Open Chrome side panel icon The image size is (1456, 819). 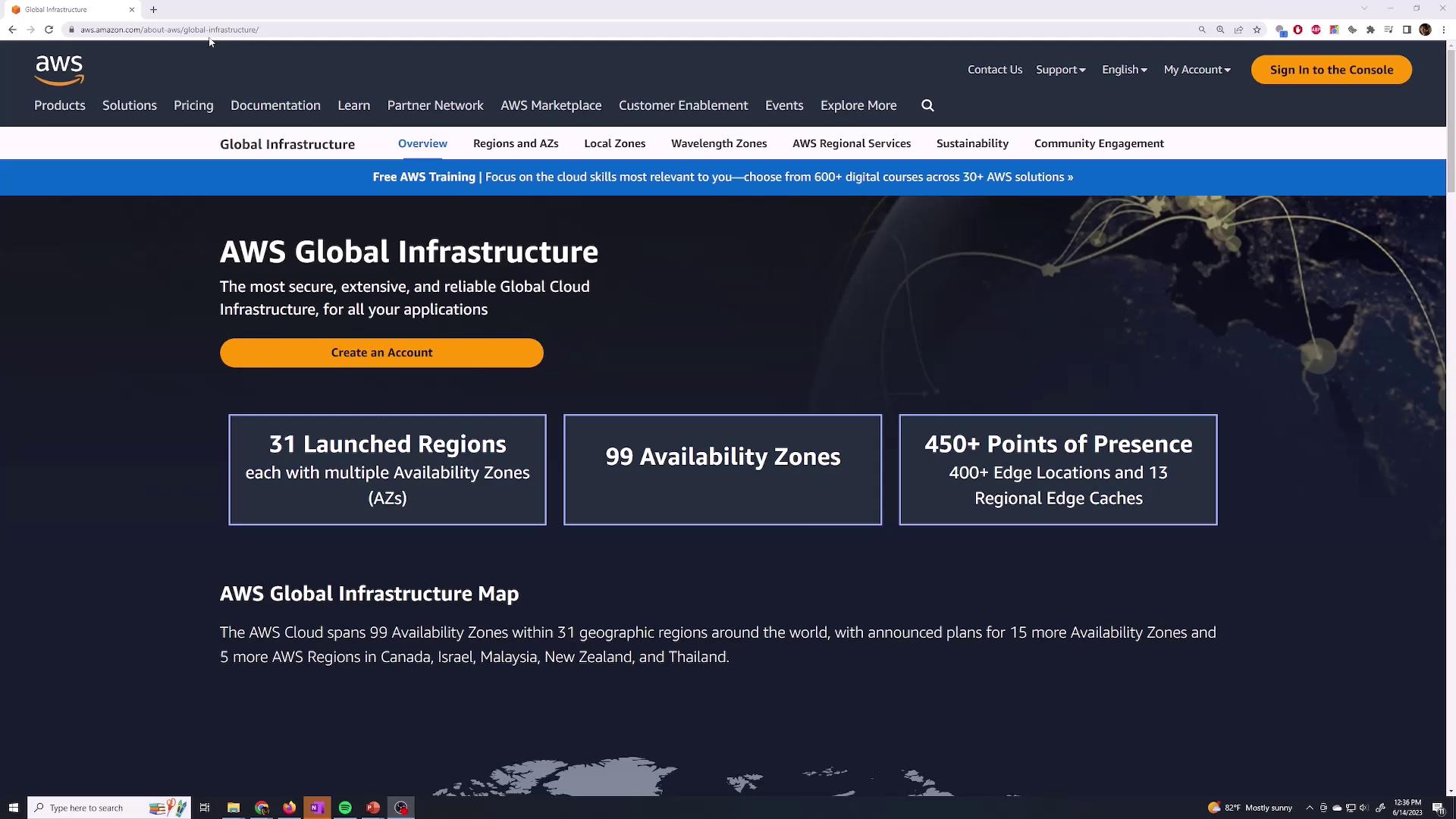tap(1407, 30)
